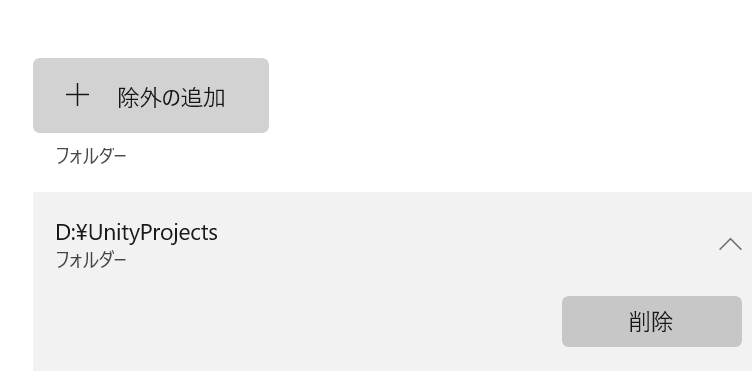
Task: Add a new exclusion with 除外の追加
Action: tap(151, 95)
